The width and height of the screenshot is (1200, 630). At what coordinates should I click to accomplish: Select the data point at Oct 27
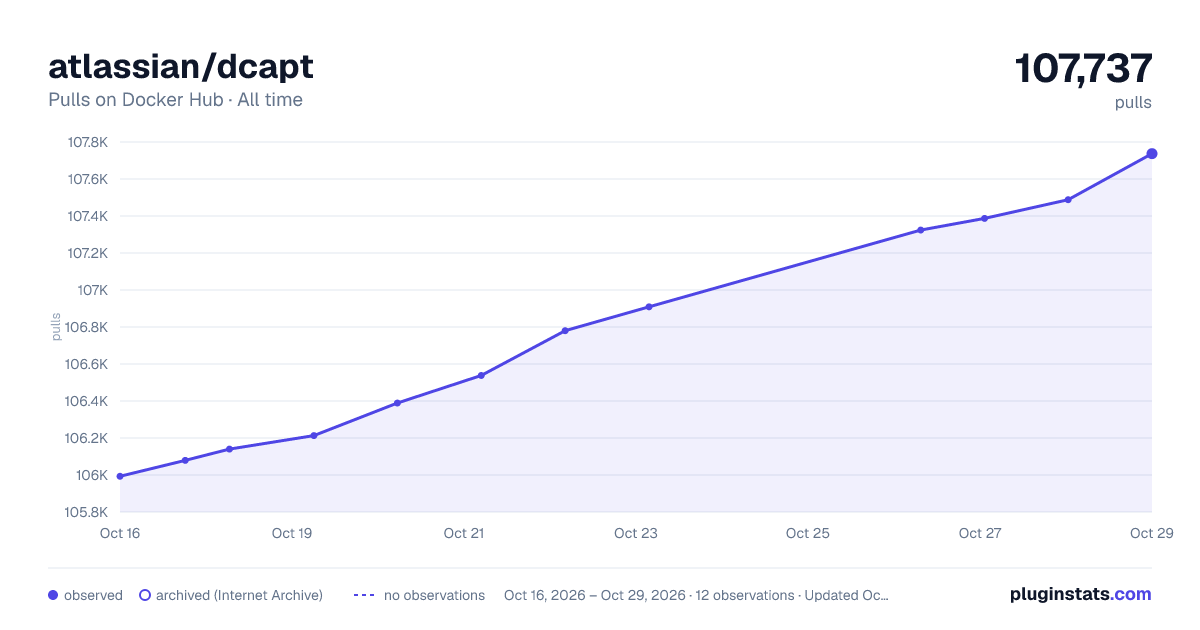click(x=985, y=218)
